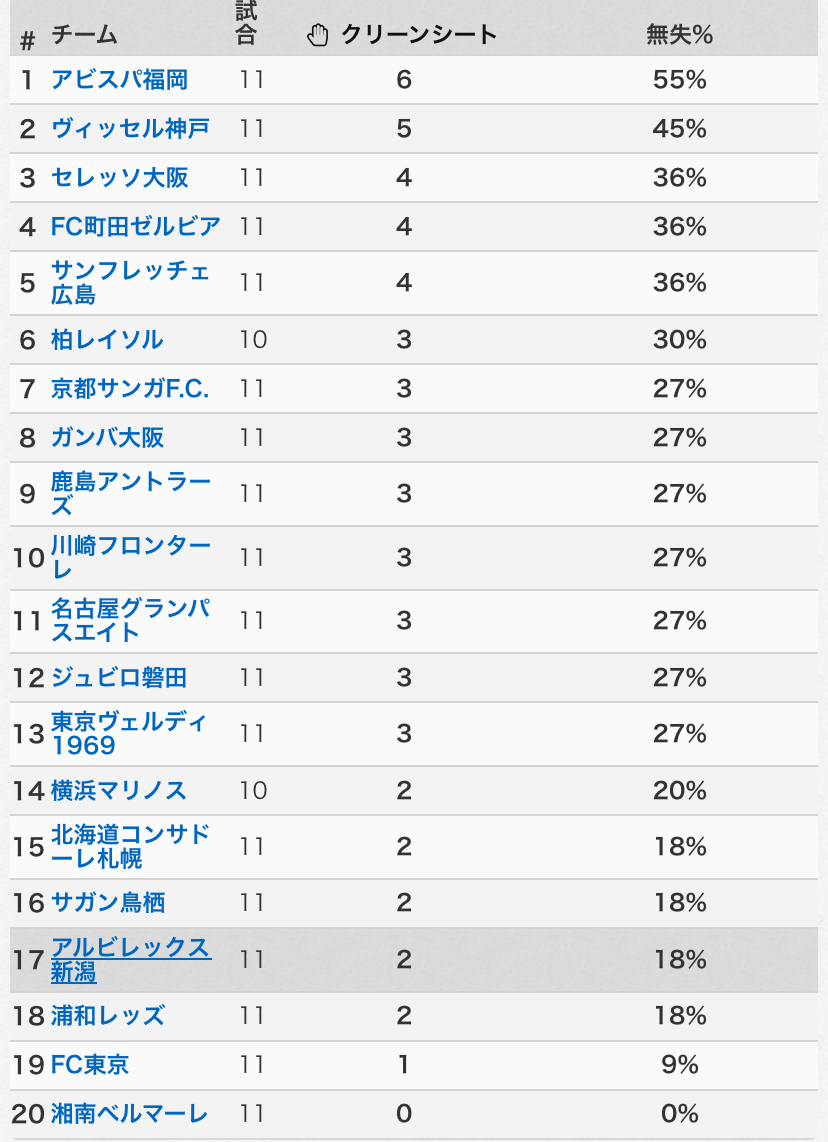Sort by 無失% column header

coord(679,34)
